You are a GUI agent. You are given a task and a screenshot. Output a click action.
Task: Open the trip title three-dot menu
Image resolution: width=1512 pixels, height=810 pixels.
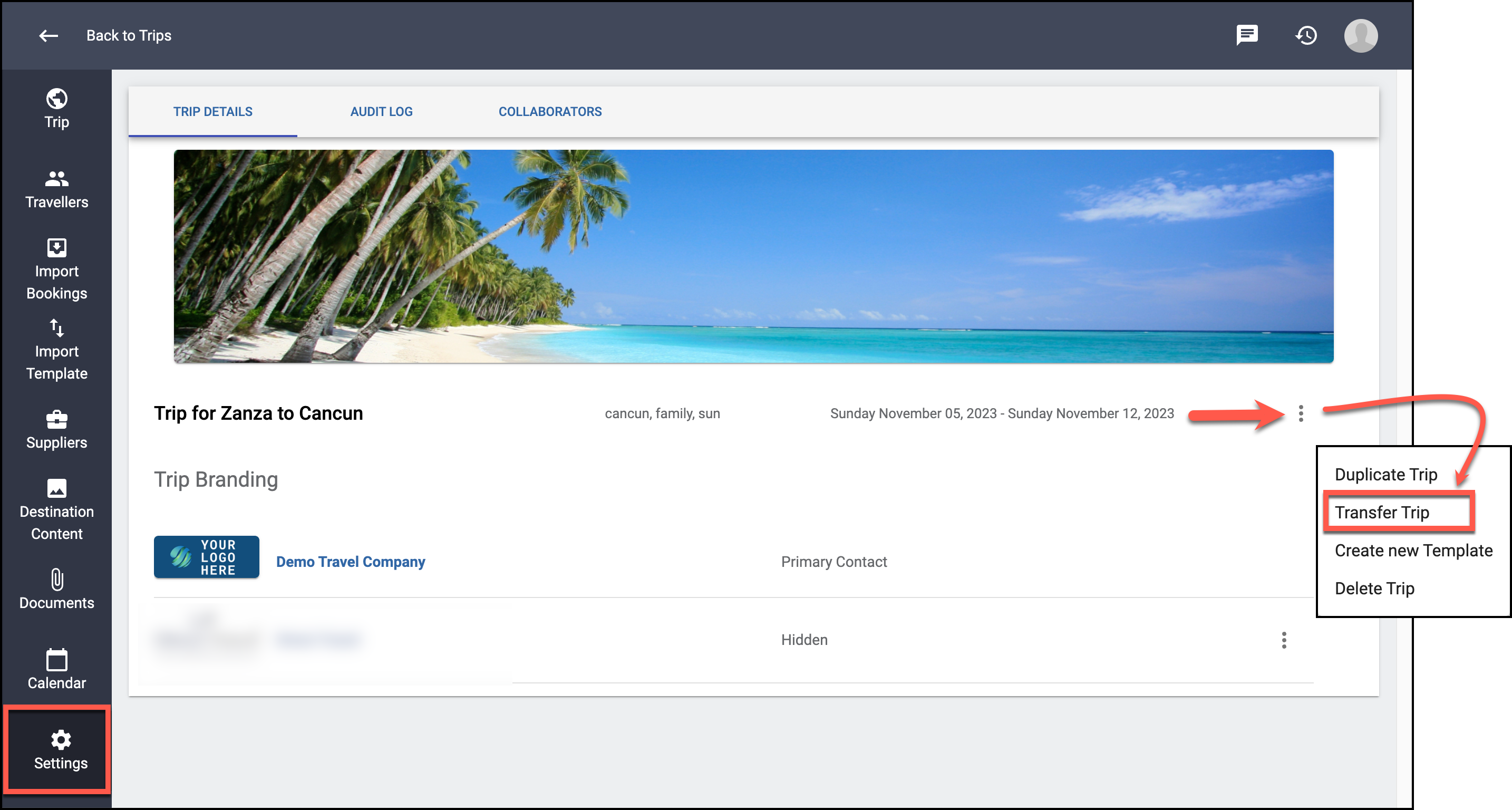tap(1301, 413)
